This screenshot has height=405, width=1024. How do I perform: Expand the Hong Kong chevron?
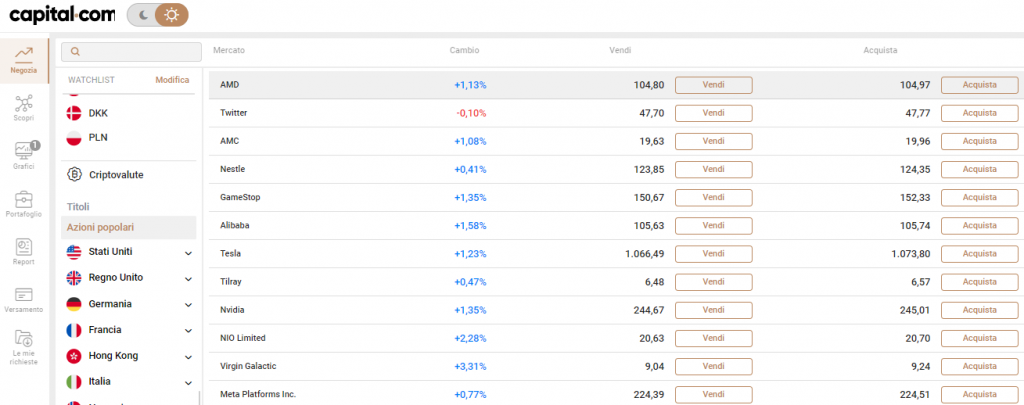coord(188,357)
